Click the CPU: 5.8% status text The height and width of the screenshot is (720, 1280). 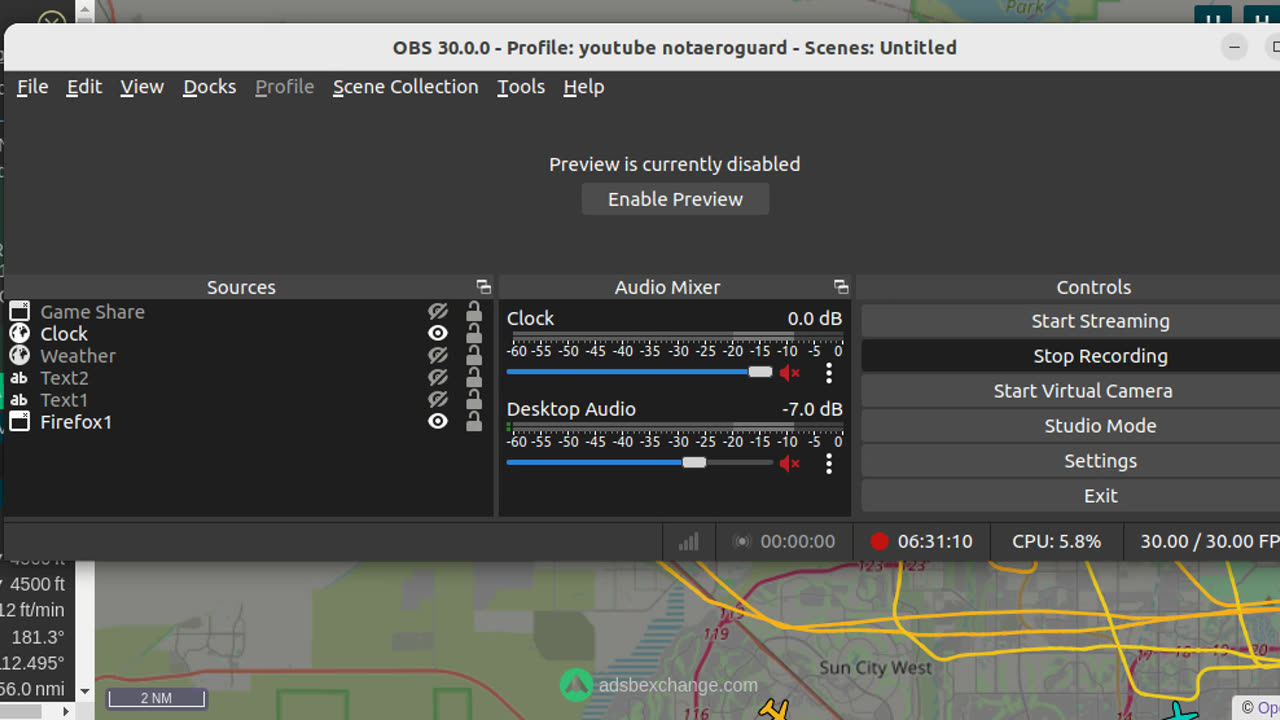click(1056, 541)
